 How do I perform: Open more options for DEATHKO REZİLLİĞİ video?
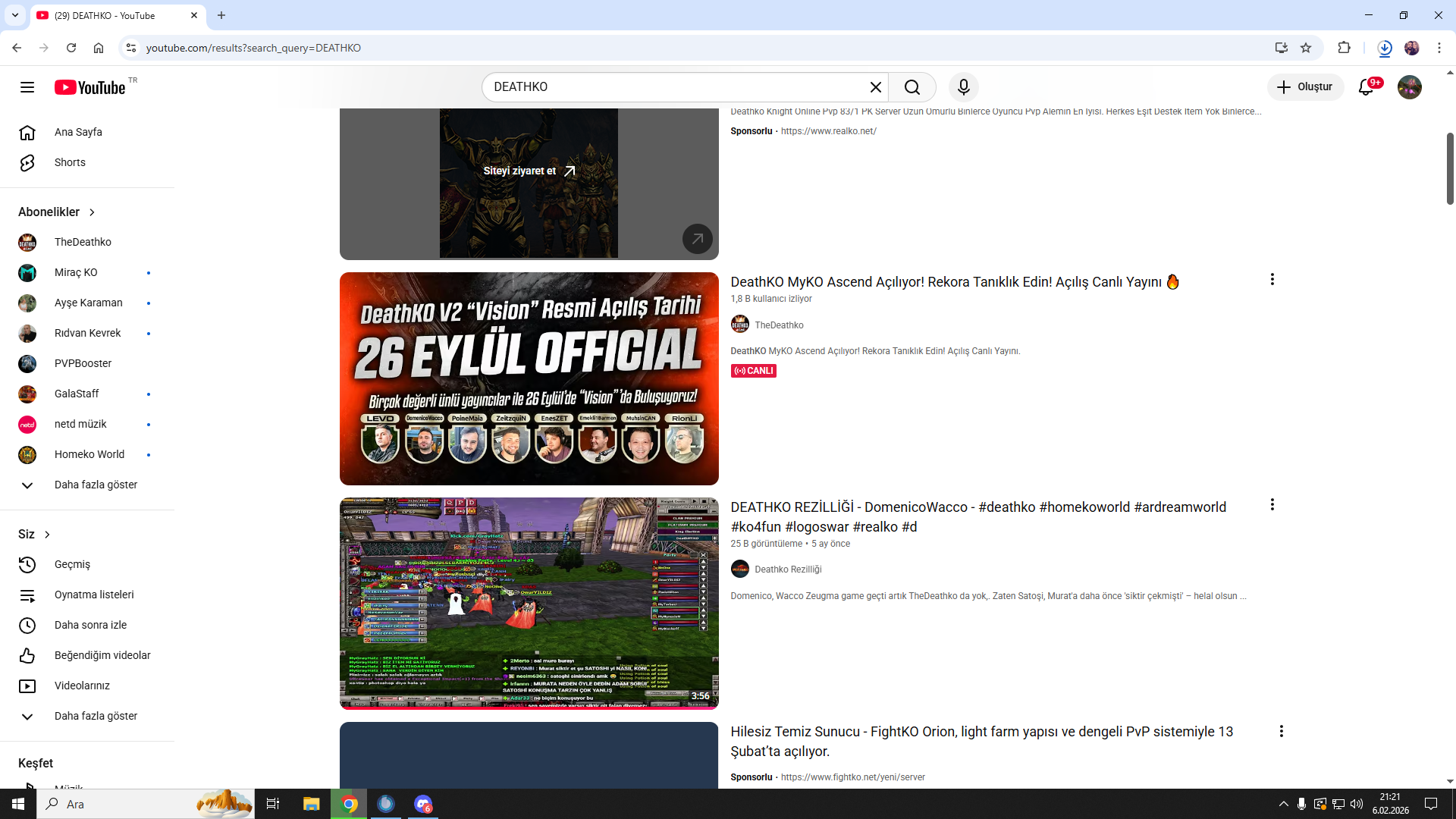coord(1272,505)
